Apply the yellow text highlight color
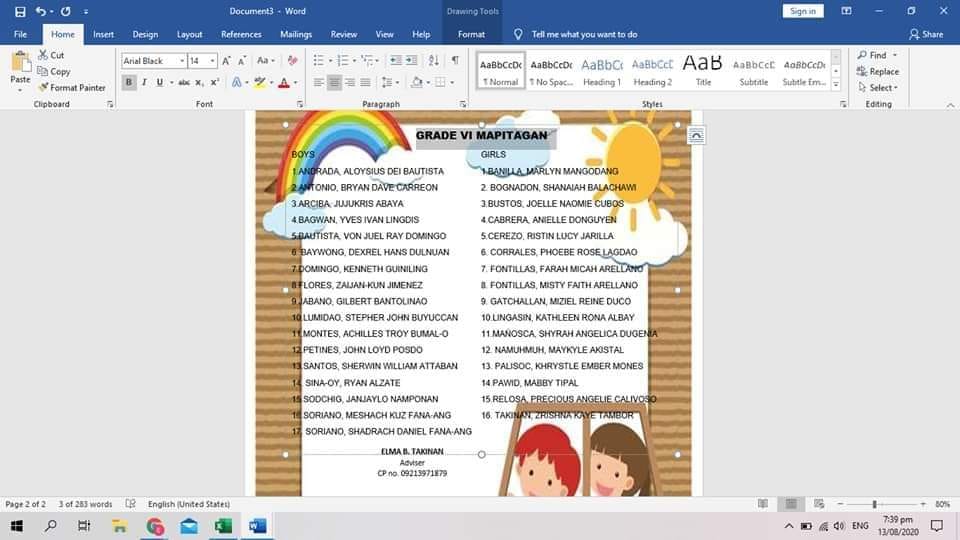The image size is (960, 540). coord(260,82)
